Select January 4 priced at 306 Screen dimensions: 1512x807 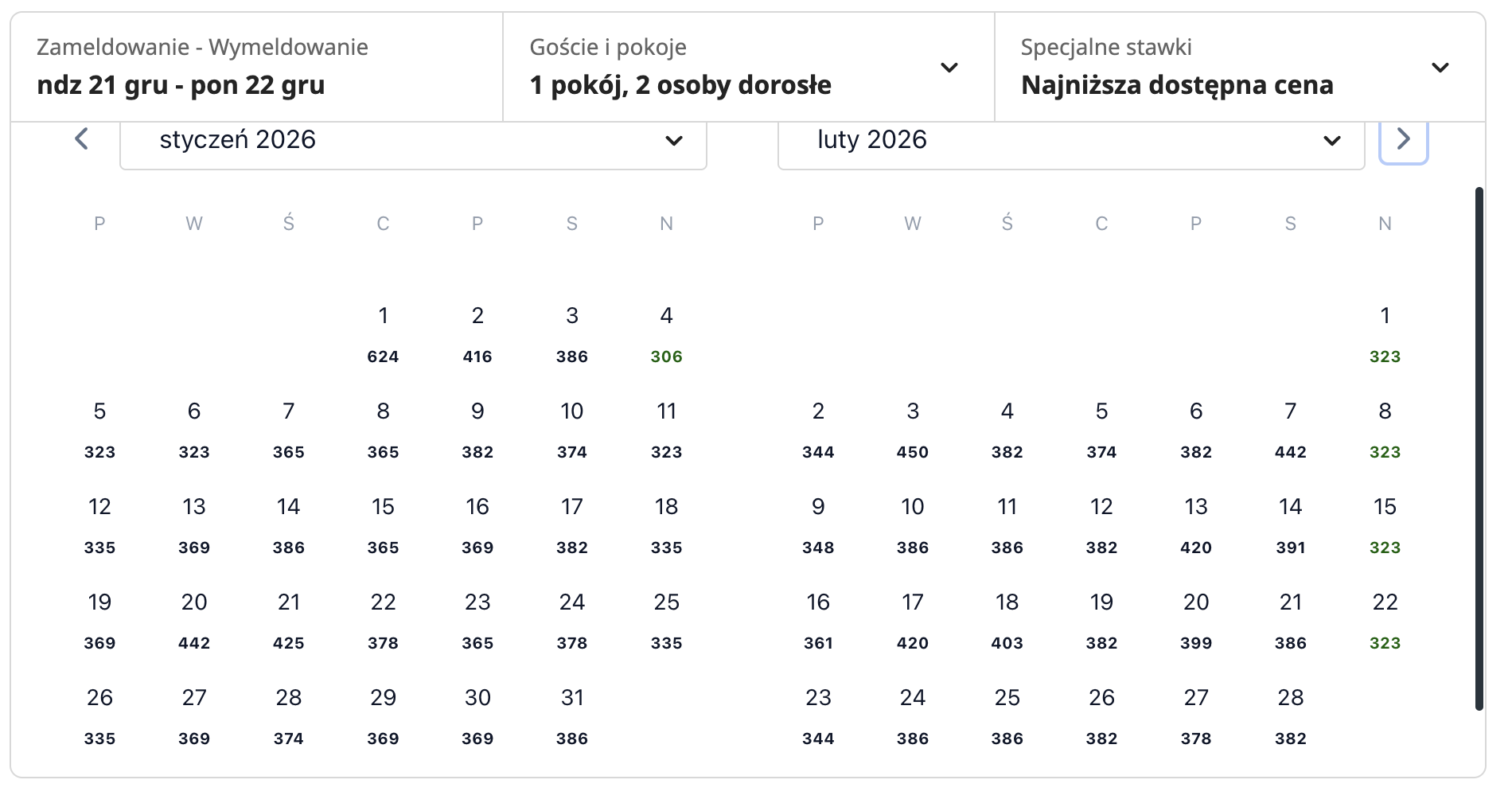coord(666,333)
